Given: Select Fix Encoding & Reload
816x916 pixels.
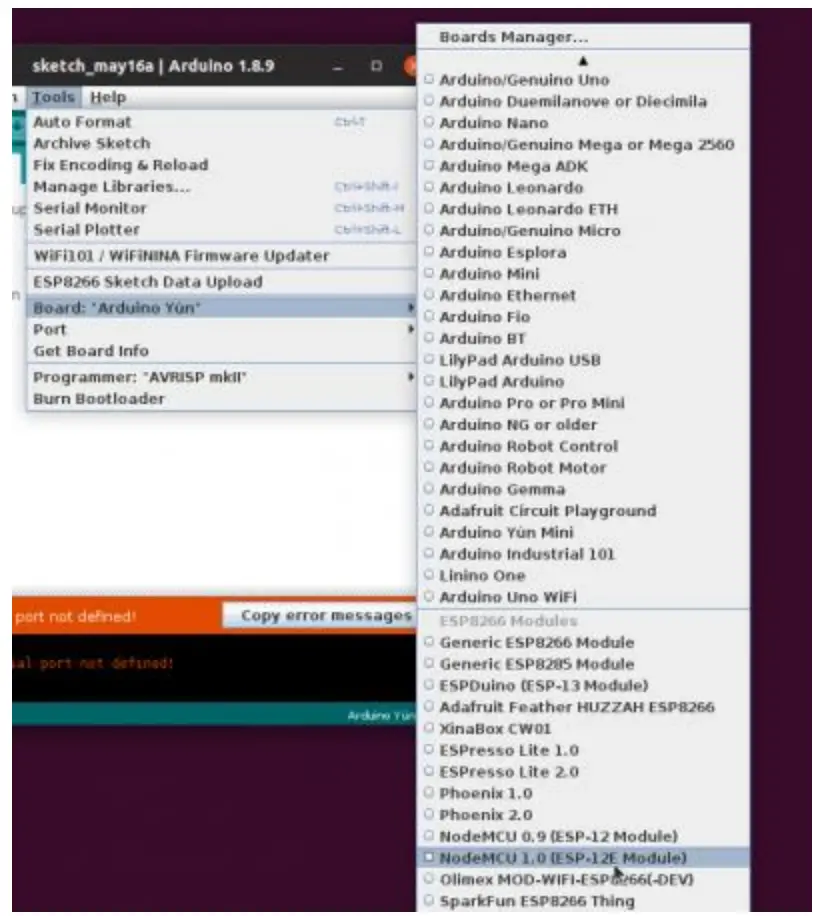Looking at the screenshot, I should click(221, 165).
